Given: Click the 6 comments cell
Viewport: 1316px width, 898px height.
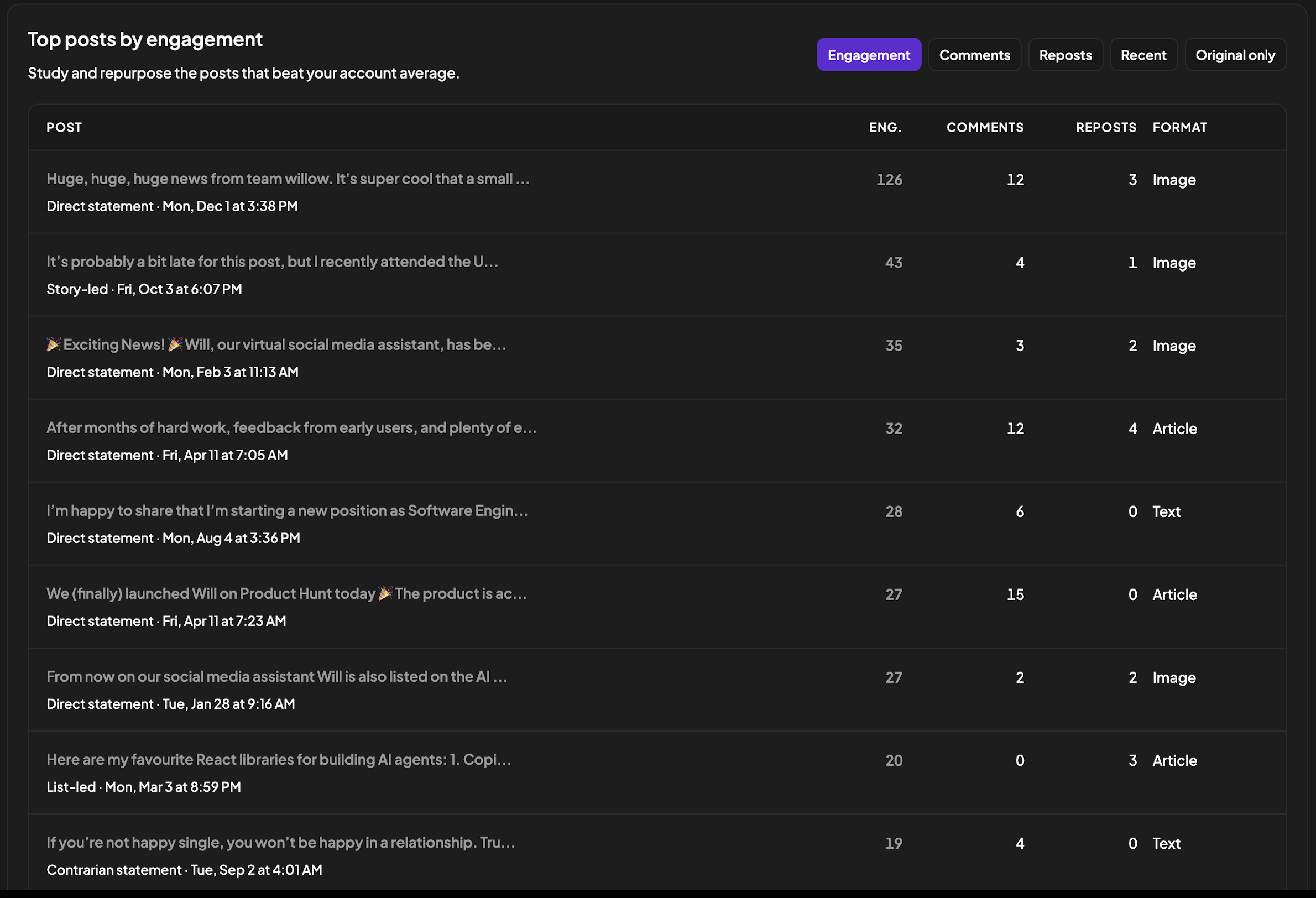Looking at the screenshot, I should point(1020,511).
